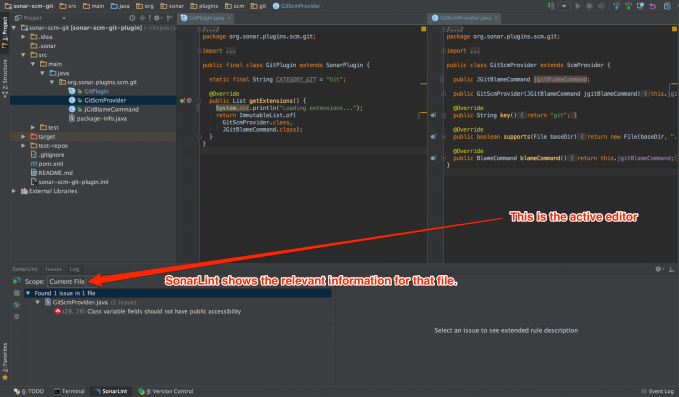
Task: Open the Log tab in SonarLint panel
Action: click(74, 269)
